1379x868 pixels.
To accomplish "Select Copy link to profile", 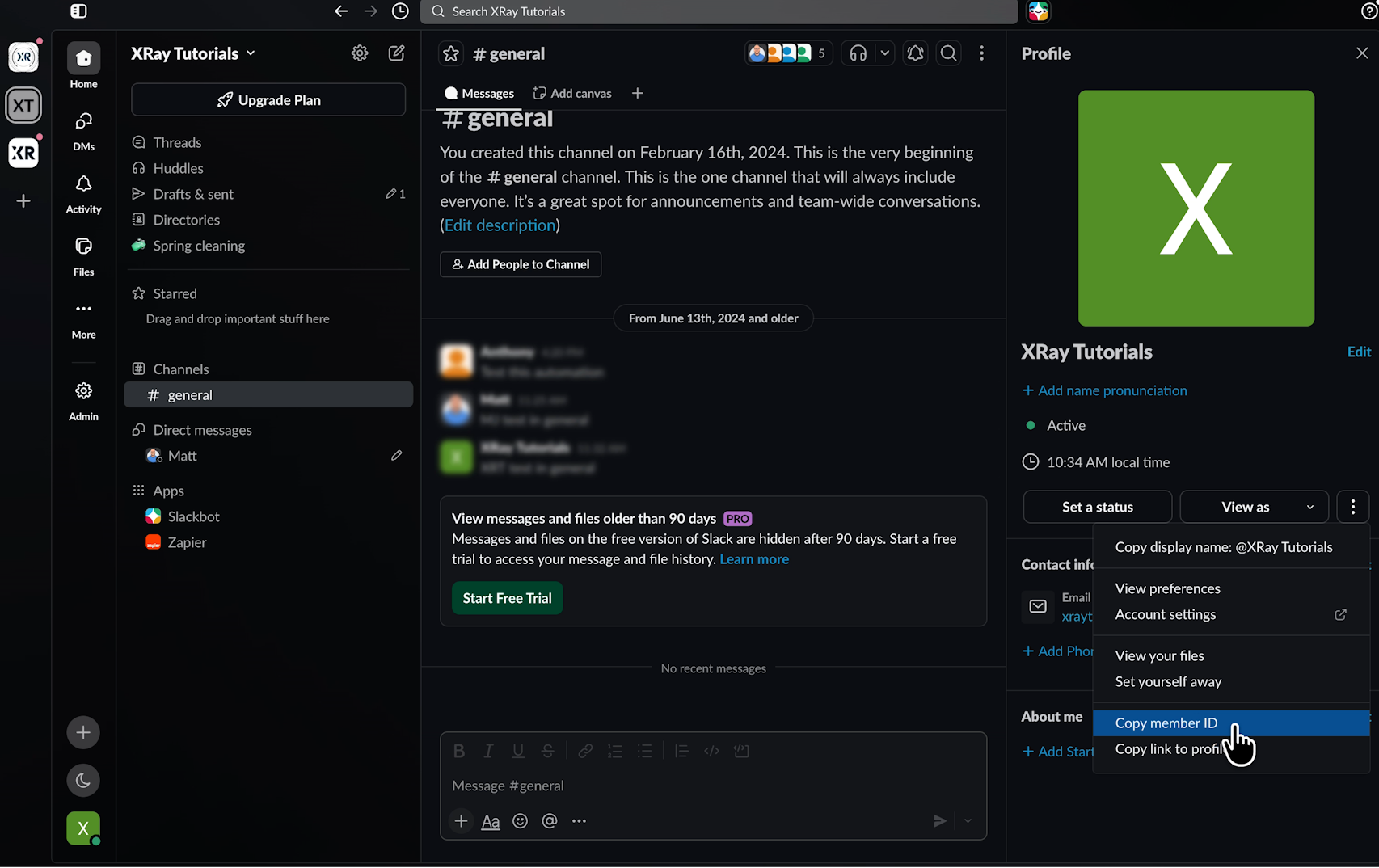I will (1231, 749).
